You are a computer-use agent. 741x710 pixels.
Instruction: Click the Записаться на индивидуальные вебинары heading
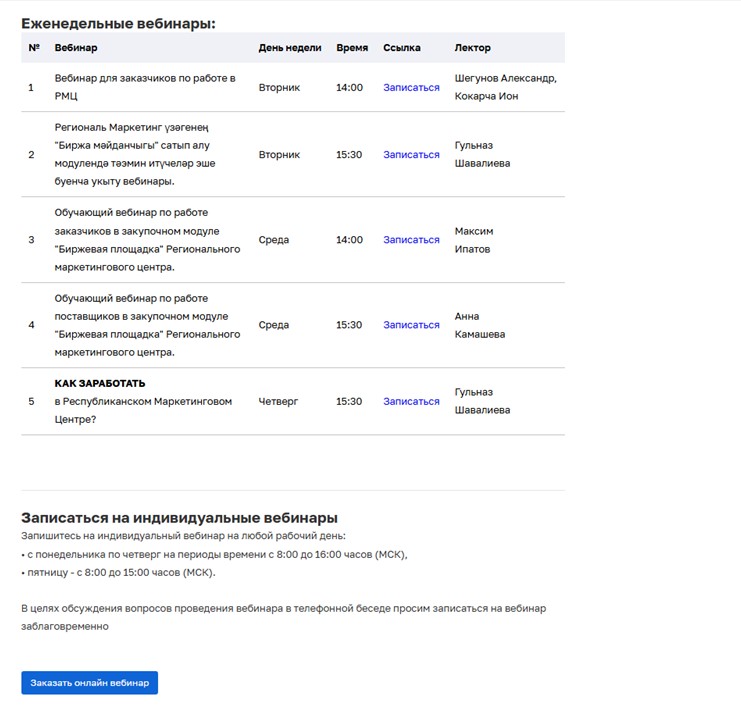pyautogui.click(x=179, y=518)
